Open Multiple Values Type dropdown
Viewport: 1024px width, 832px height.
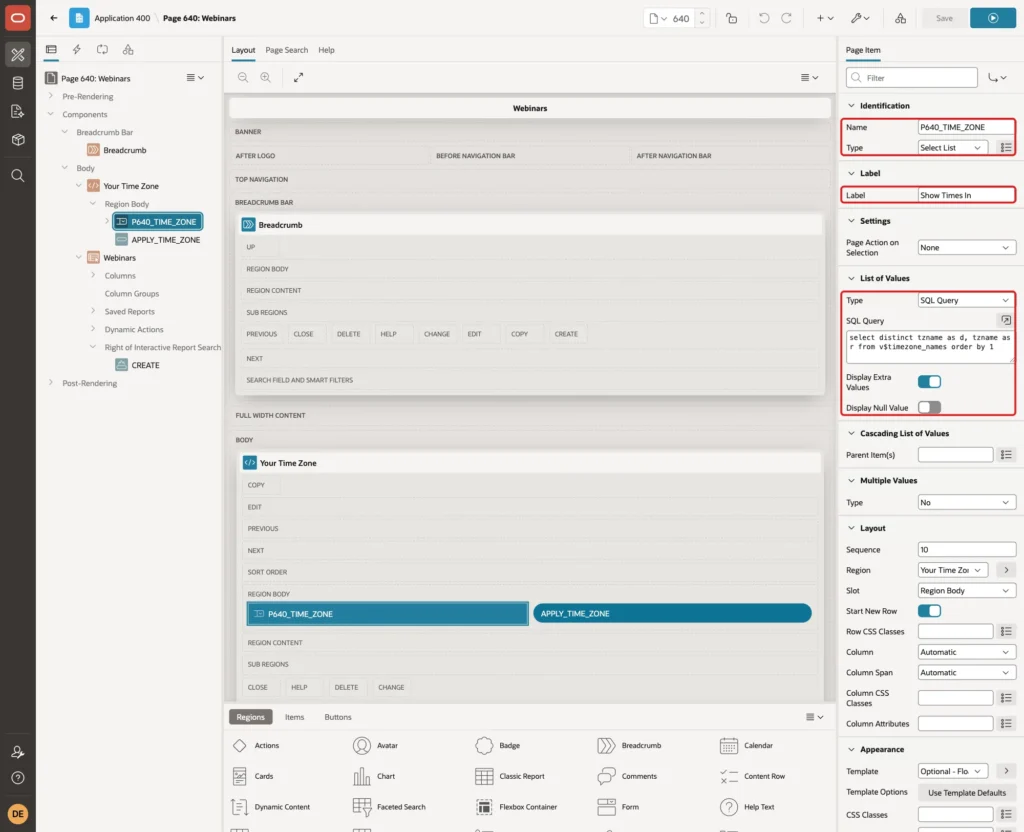(x=966, y=502)
